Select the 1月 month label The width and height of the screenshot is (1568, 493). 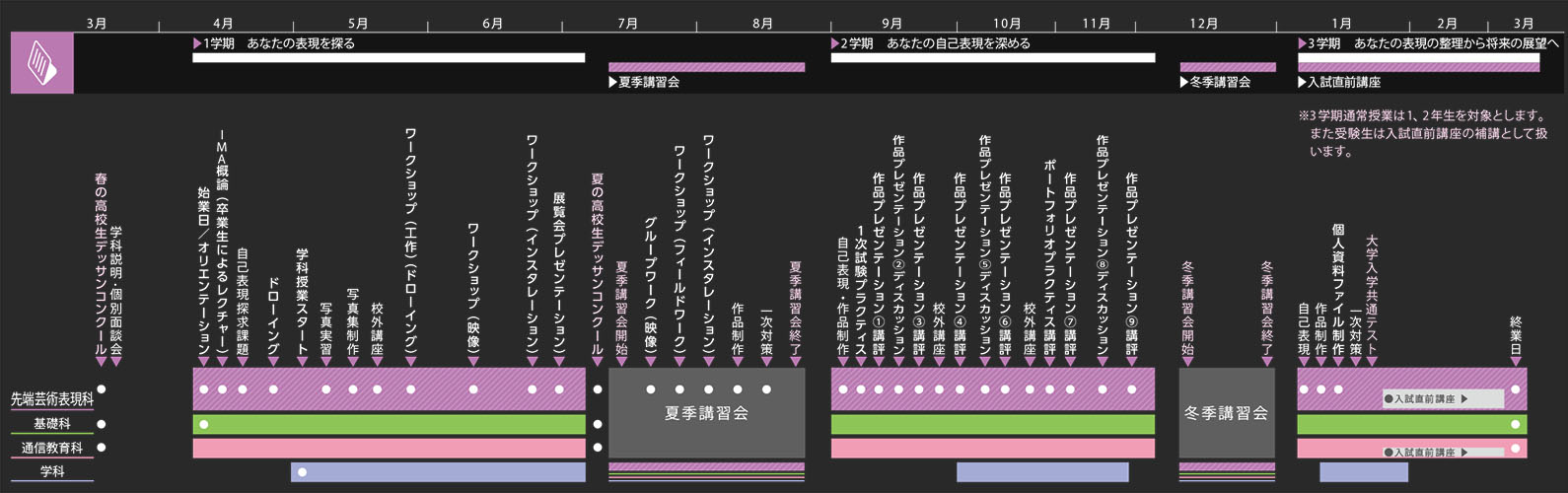(x=1342, y=24)
